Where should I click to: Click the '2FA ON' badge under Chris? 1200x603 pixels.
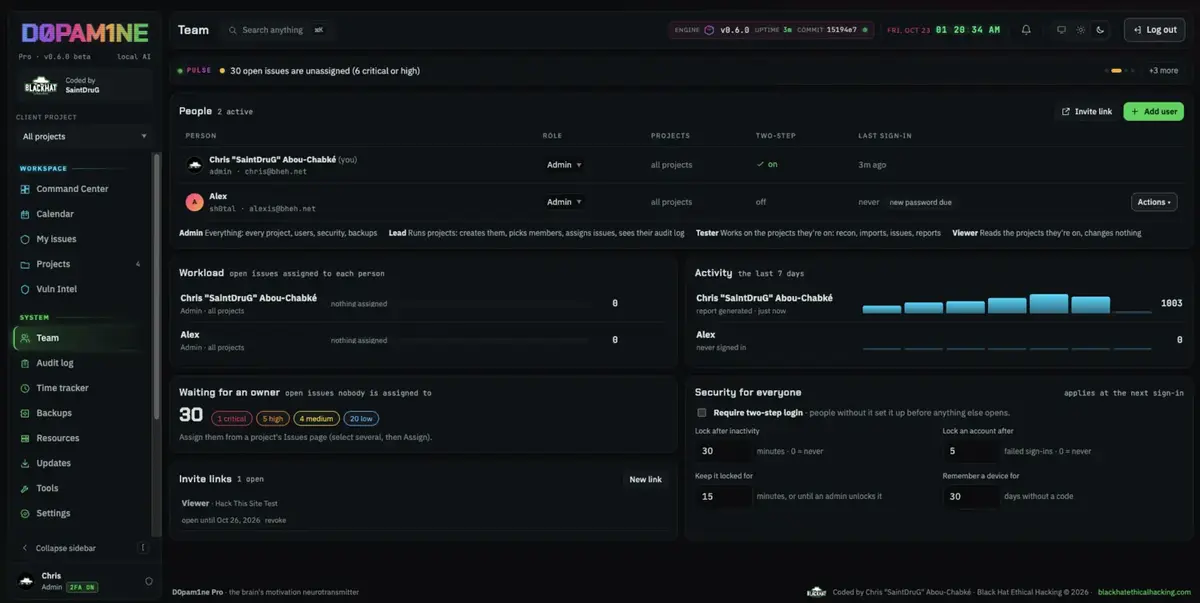[82, 587]
